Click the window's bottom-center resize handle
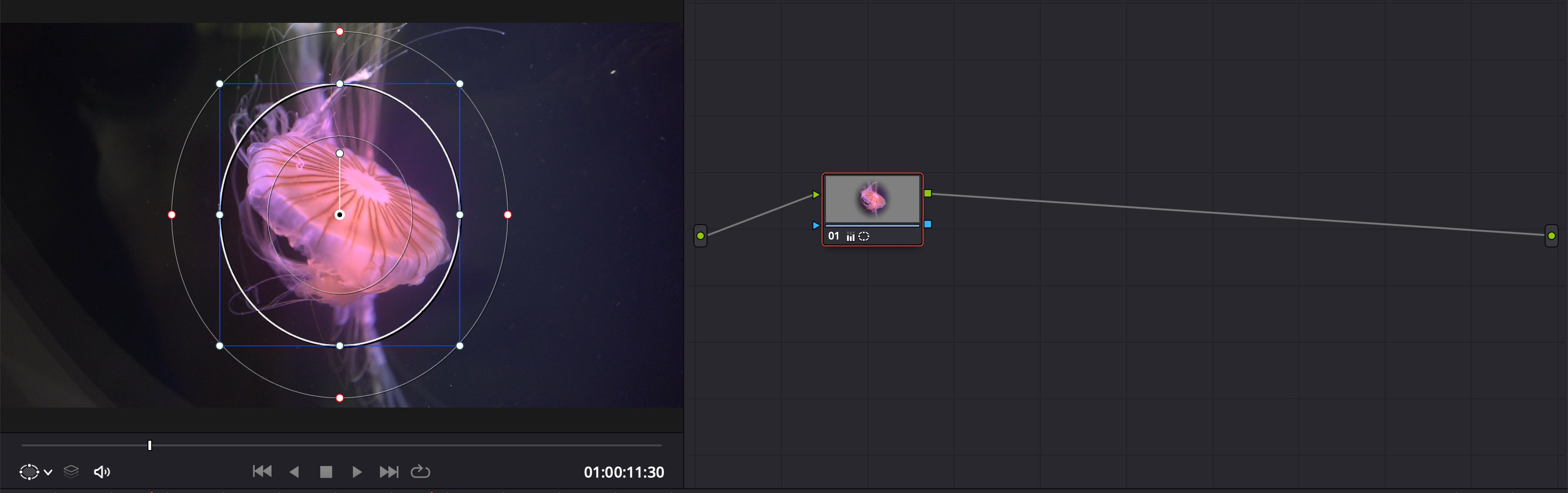This screenshot has width=1568, height=493. tap(340, 346)
